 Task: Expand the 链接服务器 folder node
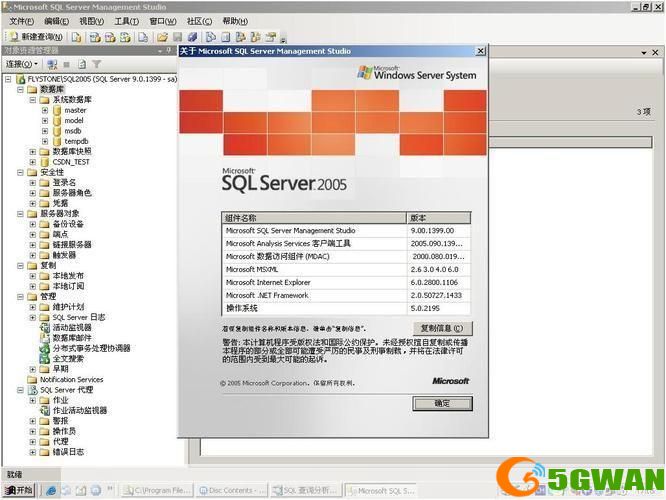[x=33, y=245]
